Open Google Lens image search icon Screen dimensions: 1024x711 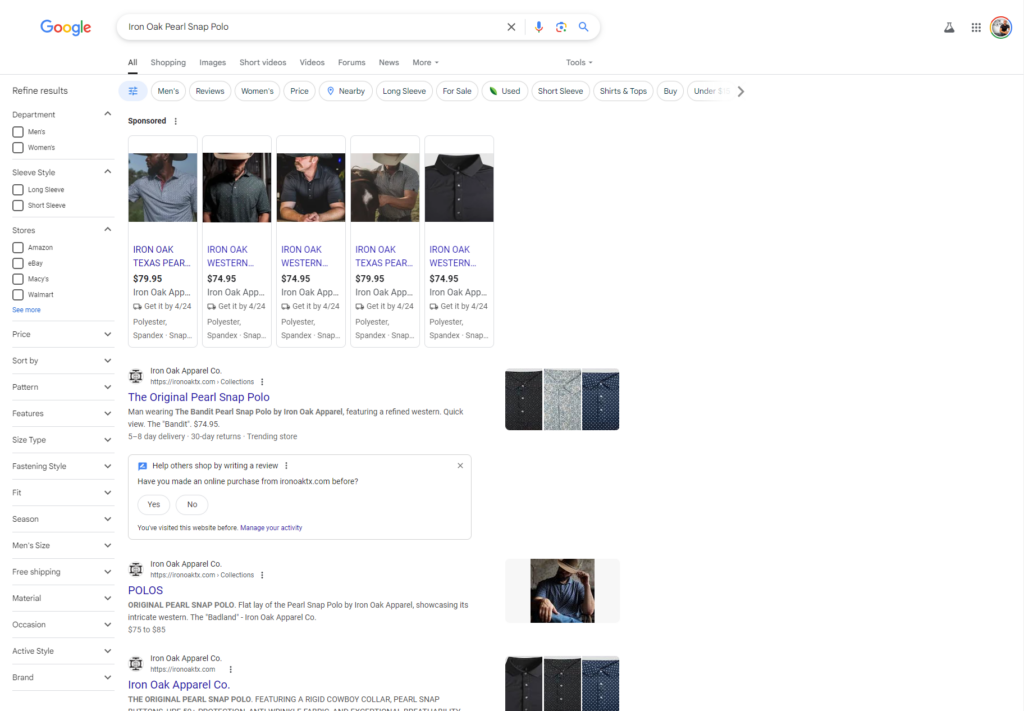(561, 27)
